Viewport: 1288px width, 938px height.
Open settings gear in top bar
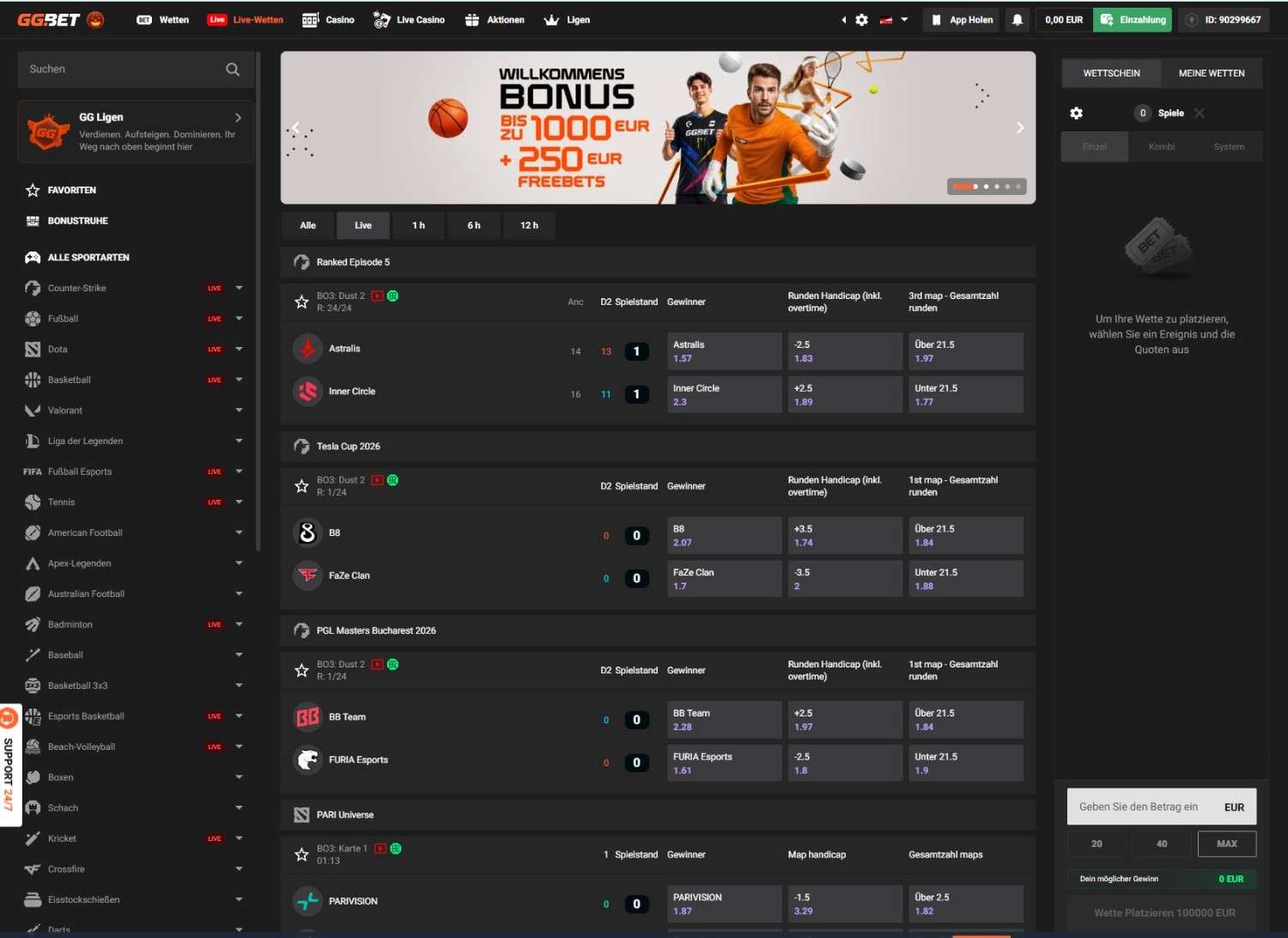pos(861,20)
